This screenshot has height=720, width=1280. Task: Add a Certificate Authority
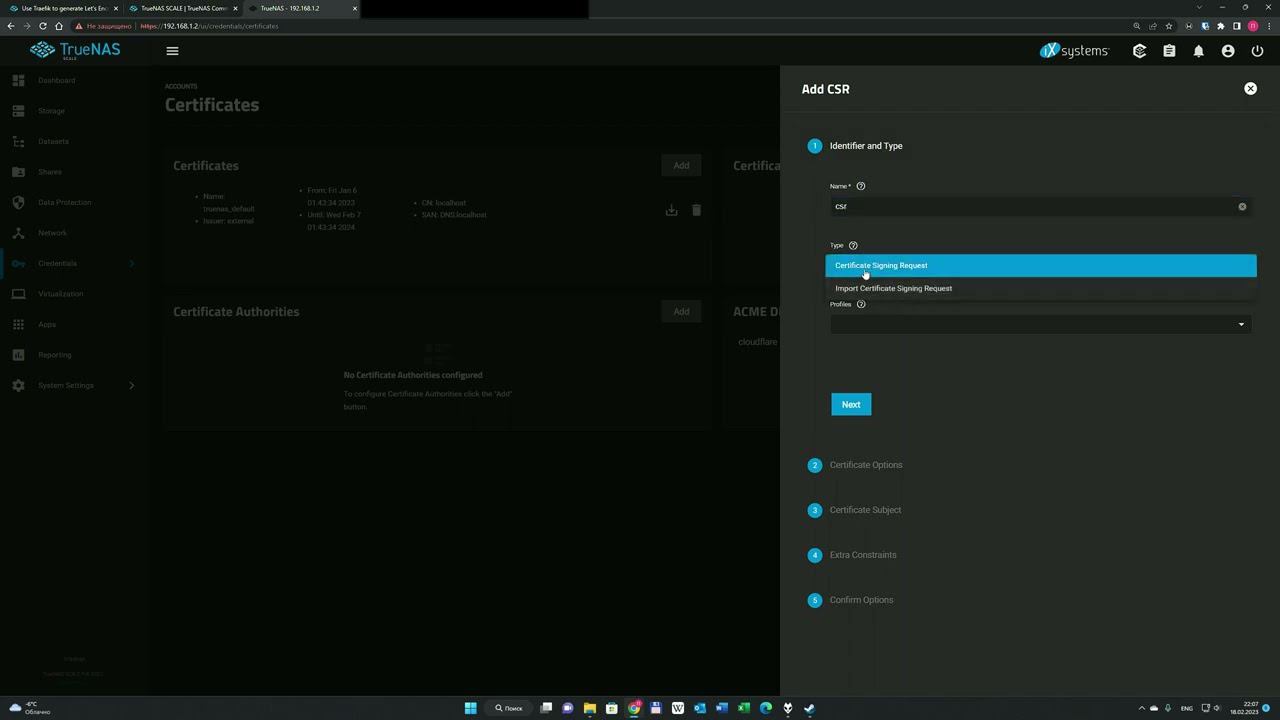tap(681, 312)
